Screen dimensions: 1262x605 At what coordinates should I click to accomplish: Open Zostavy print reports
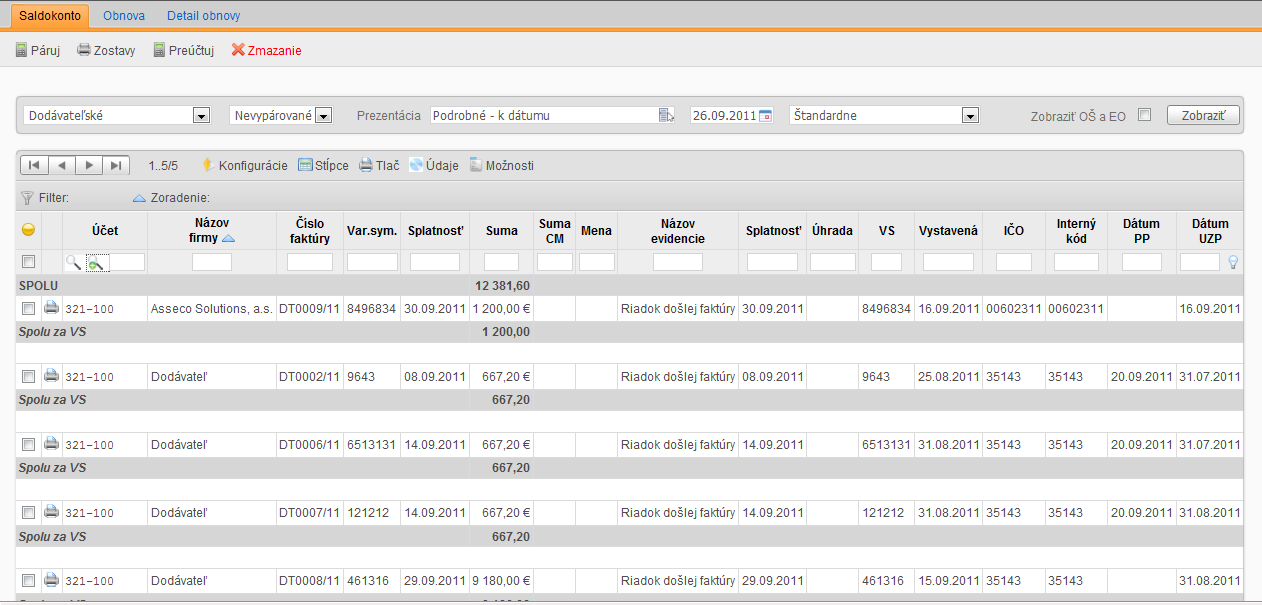click(x=106, y=50)
